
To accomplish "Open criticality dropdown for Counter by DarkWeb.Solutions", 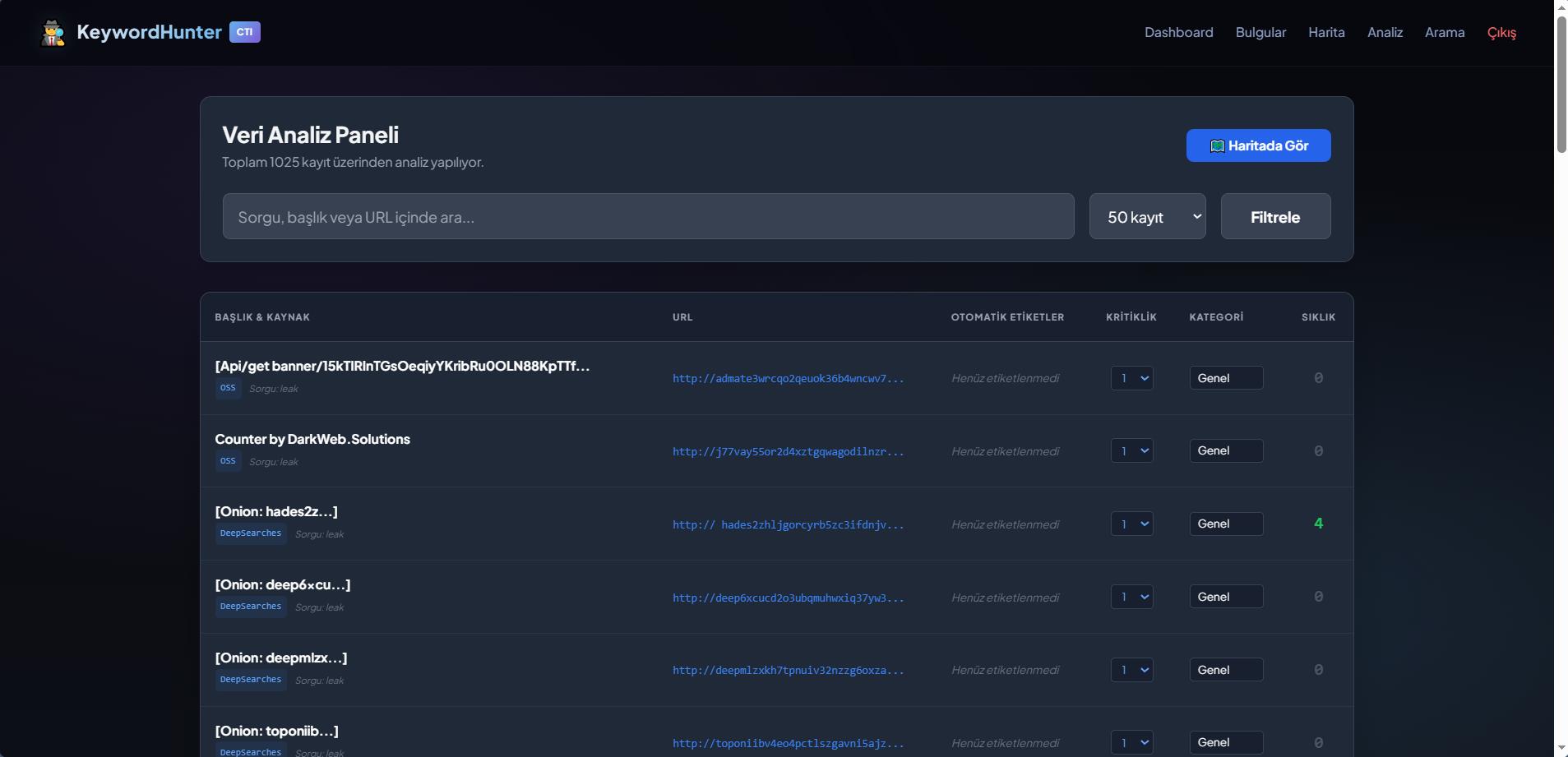I will tap(1131, 450).
